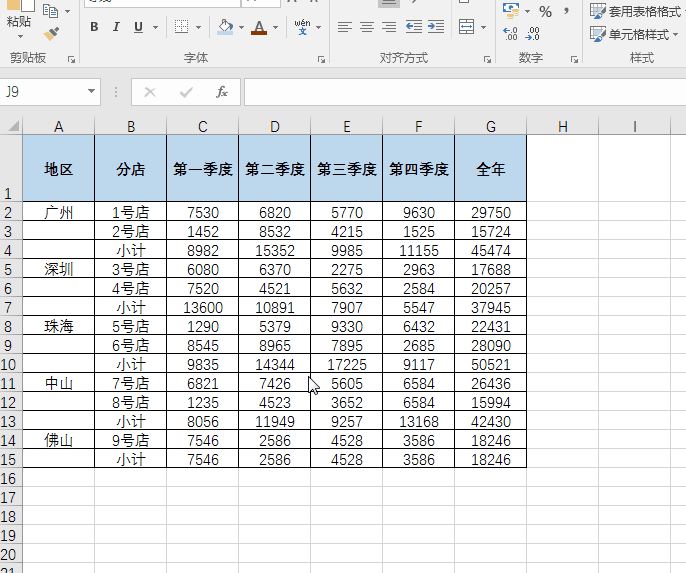
Task: Apply fill color bucket
Action: [x=225, y=27]
